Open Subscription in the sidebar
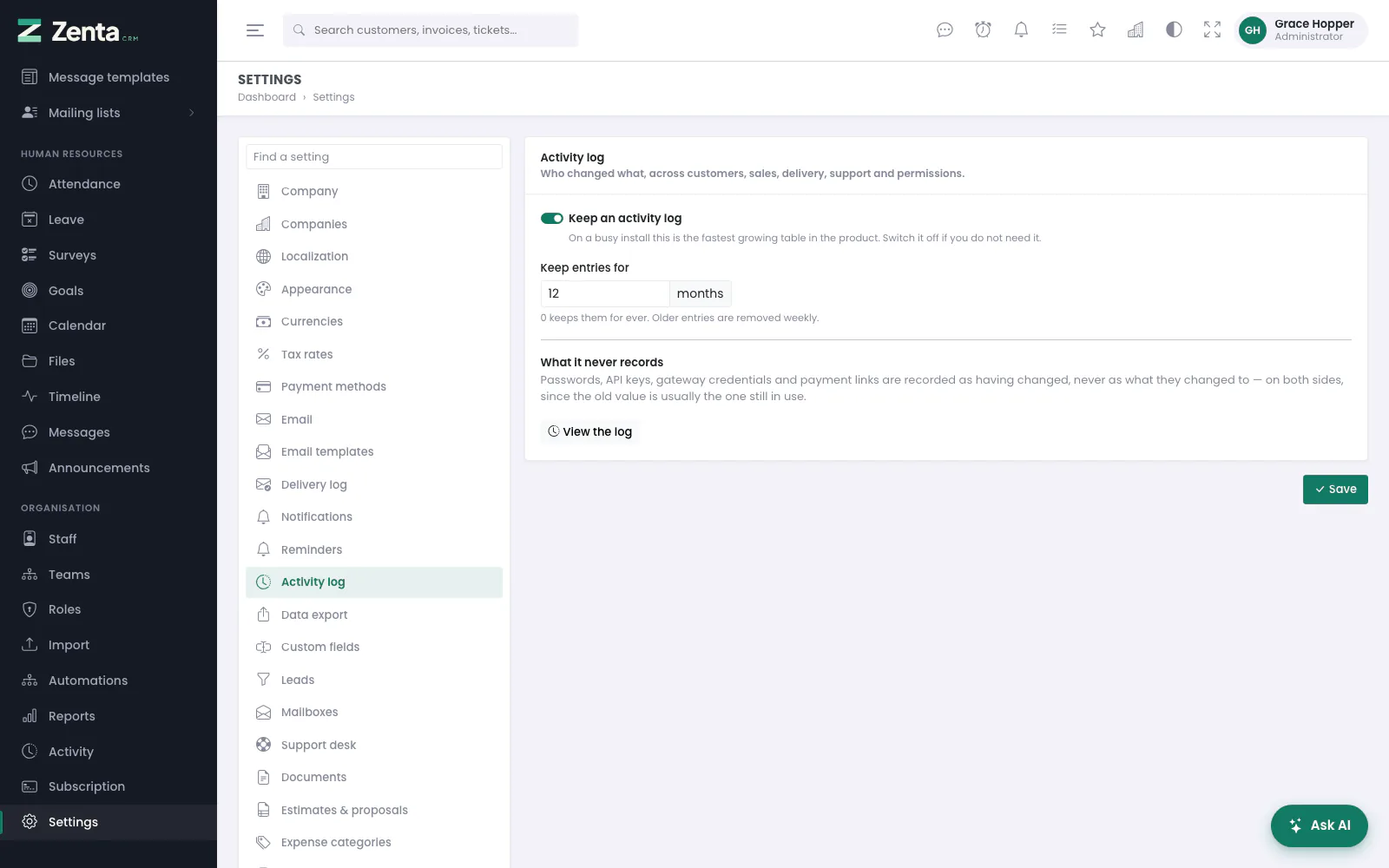Viewport: 1389px width, 868px height. click(x=109, y=786)
